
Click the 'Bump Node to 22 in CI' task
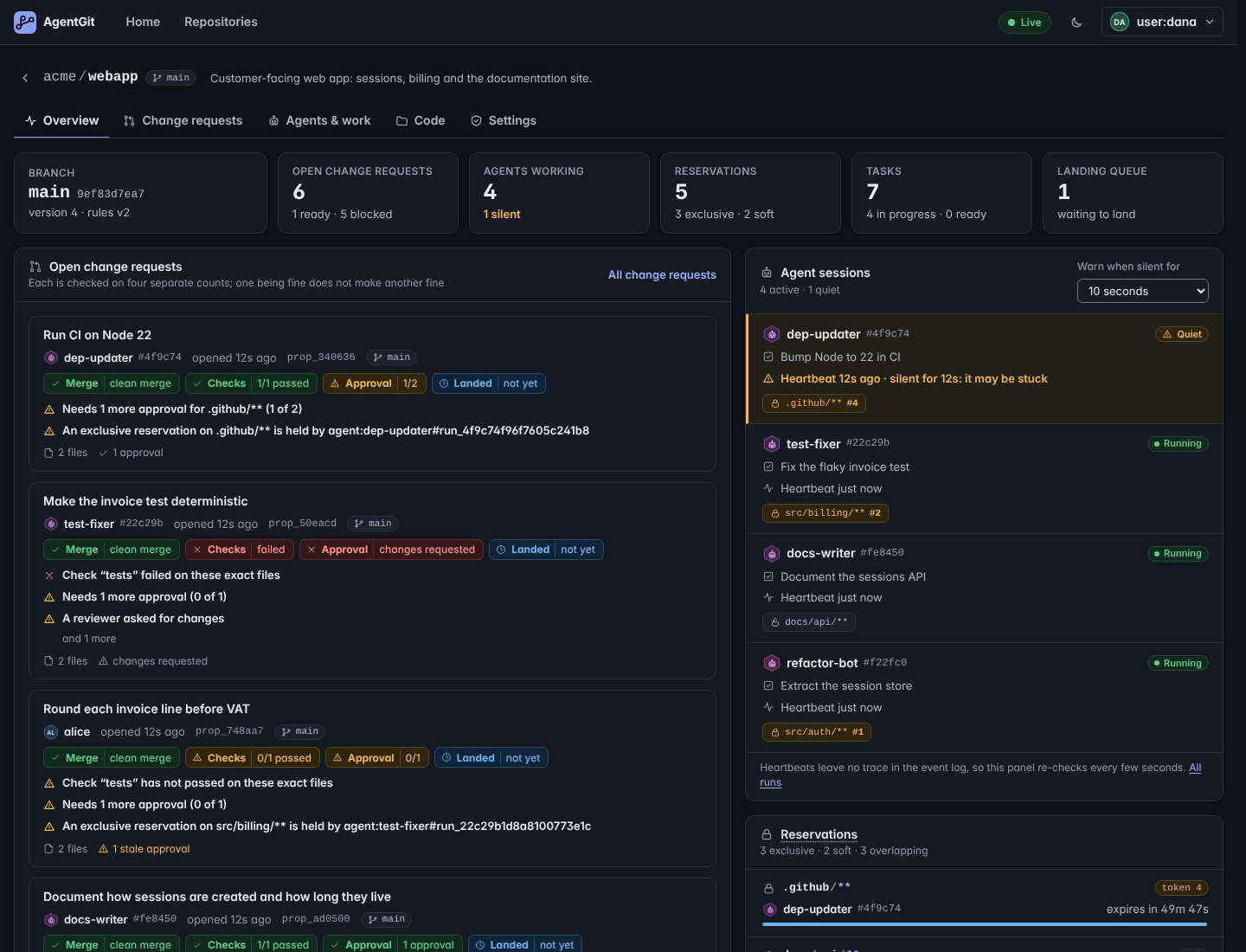pos(840,357)
